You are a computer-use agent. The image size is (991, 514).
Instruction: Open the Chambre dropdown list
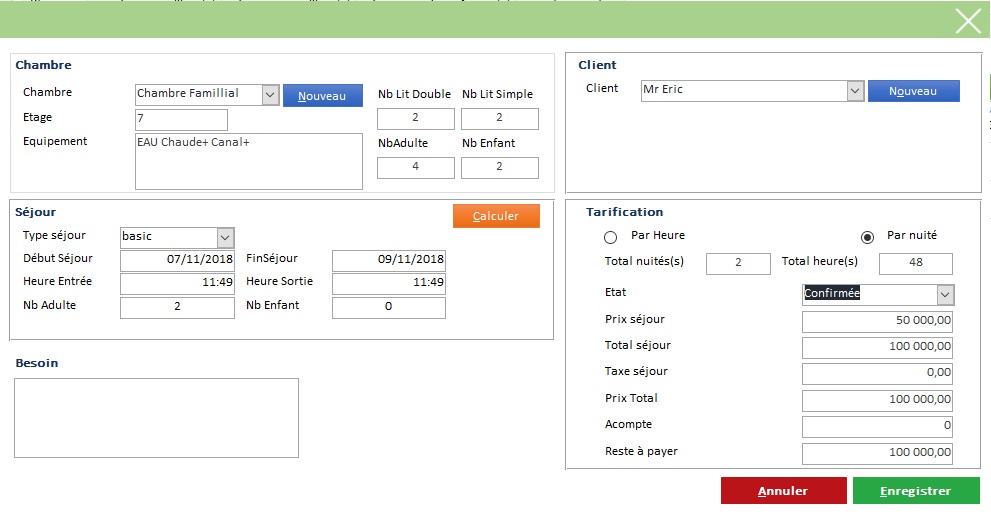point(269,95)
